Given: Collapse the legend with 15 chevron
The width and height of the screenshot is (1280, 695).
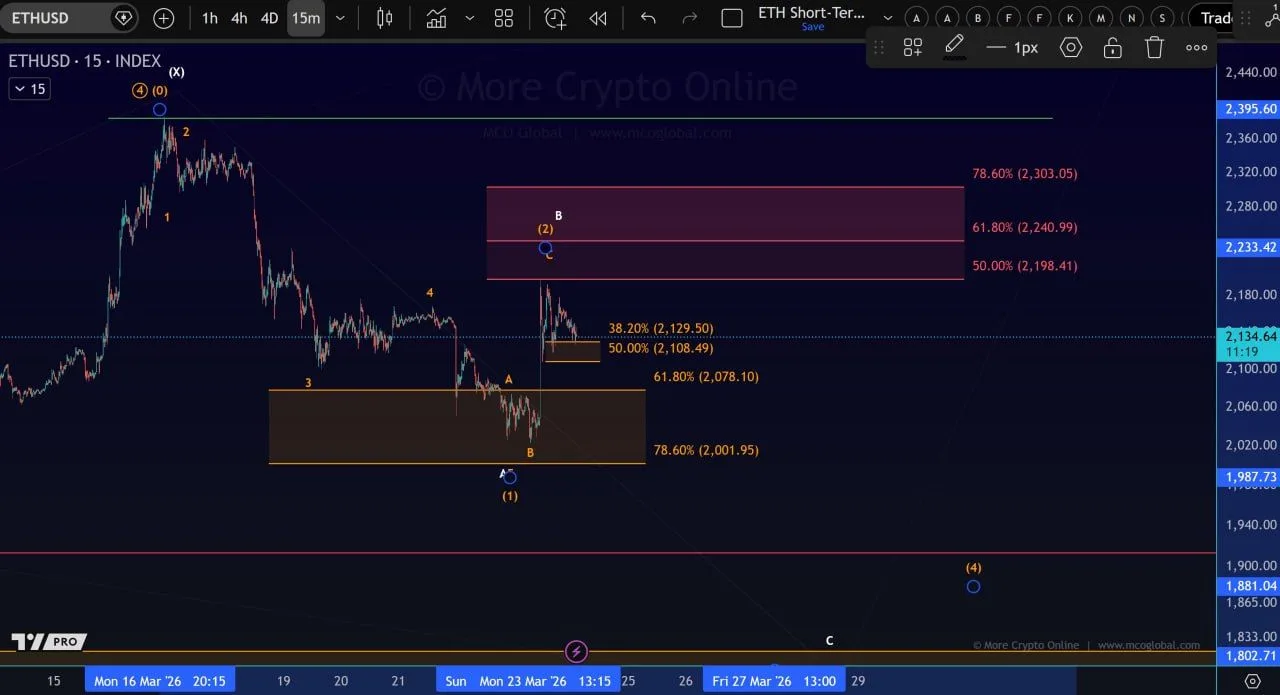Looking at the screenshot, I should 29,89.
